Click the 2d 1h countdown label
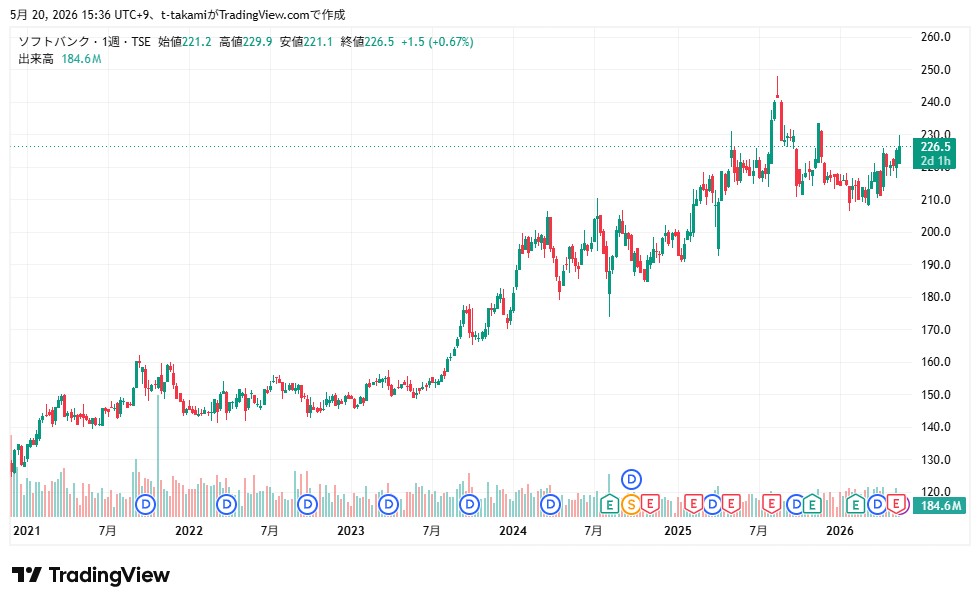This screenshot has height=605, width=980. [x=935, y=161]
